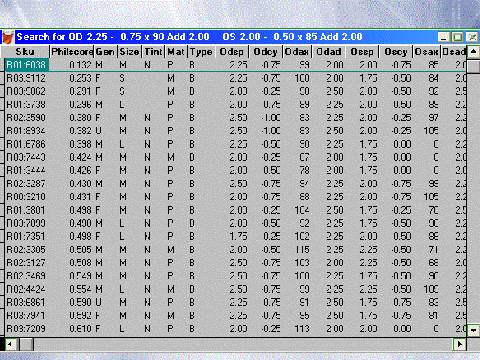Click the Oscy column header
Image resolution: width=480 pixels, height=360 pixels.
(x=396, y=52)
